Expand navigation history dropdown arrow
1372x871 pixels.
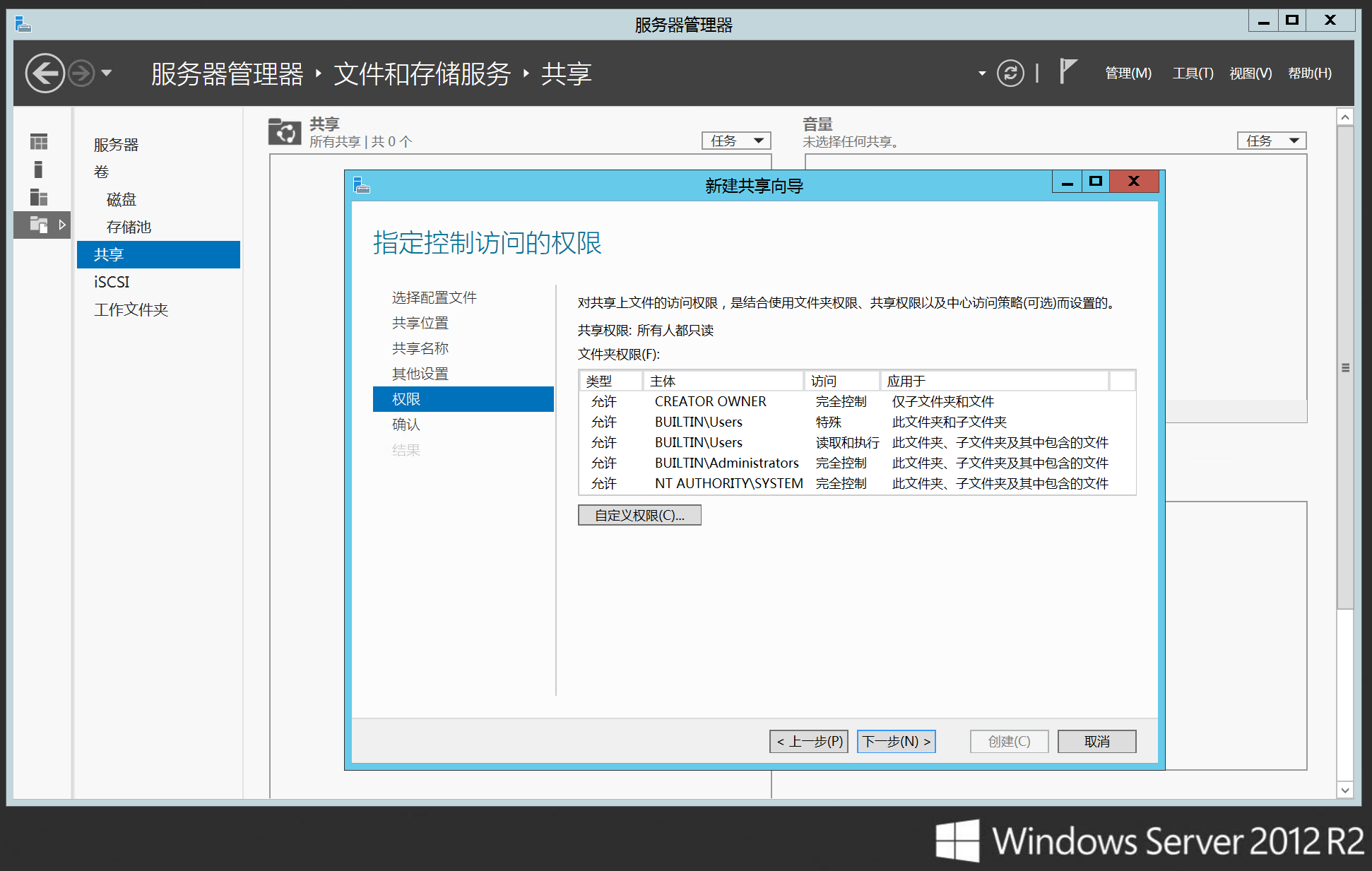[107, 73]
